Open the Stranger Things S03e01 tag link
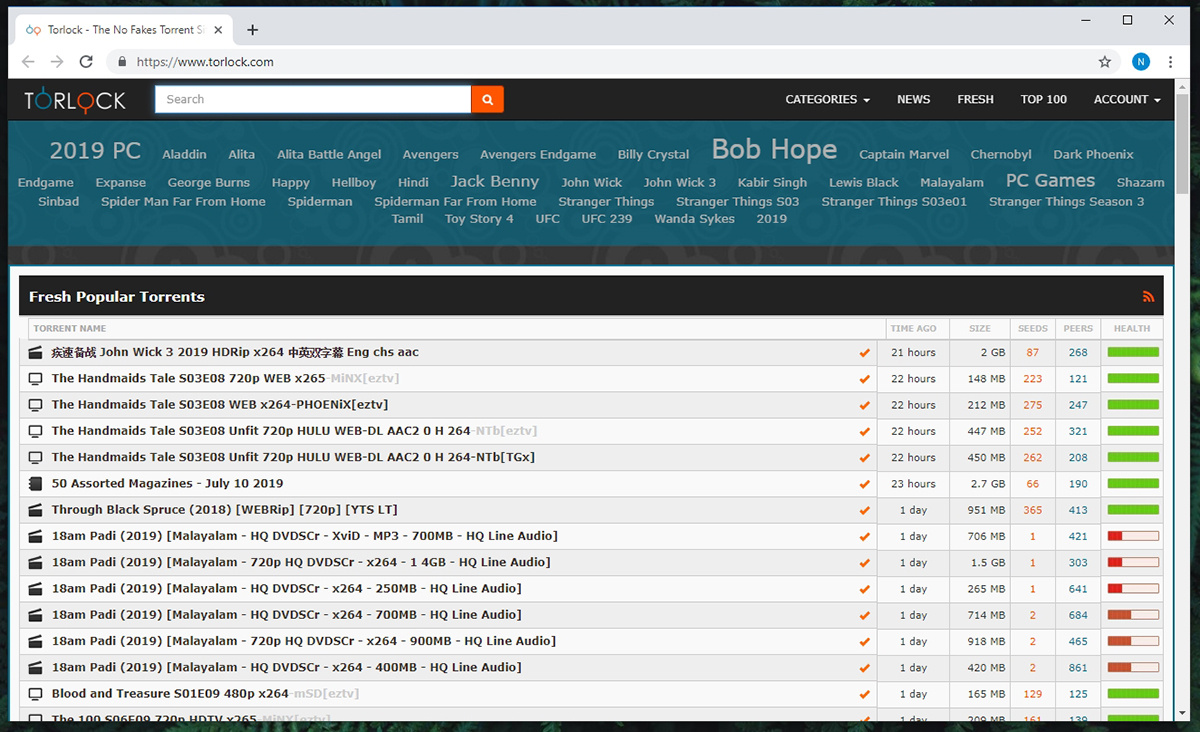This screenshot has width=1200, height=732. [x=894, y=202]
